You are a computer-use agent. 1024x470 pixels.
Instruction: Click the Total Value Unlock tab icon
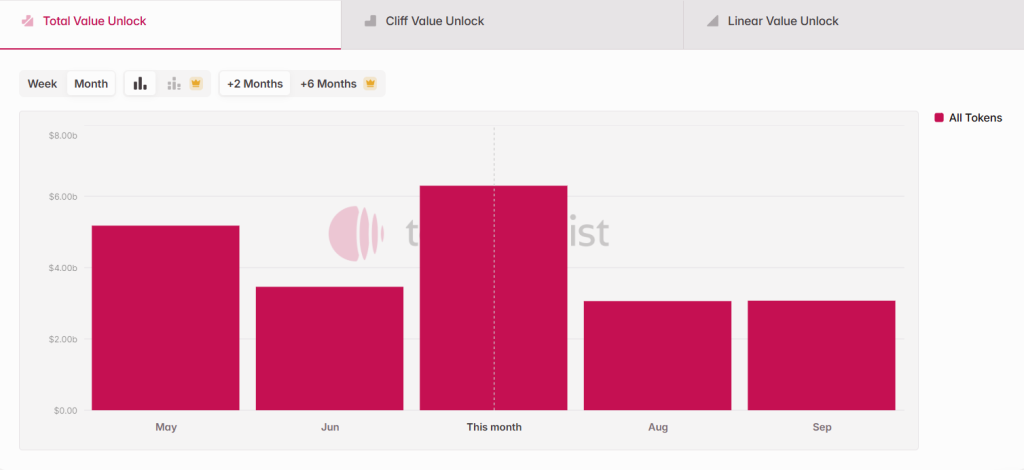click(x=28, y=21)
